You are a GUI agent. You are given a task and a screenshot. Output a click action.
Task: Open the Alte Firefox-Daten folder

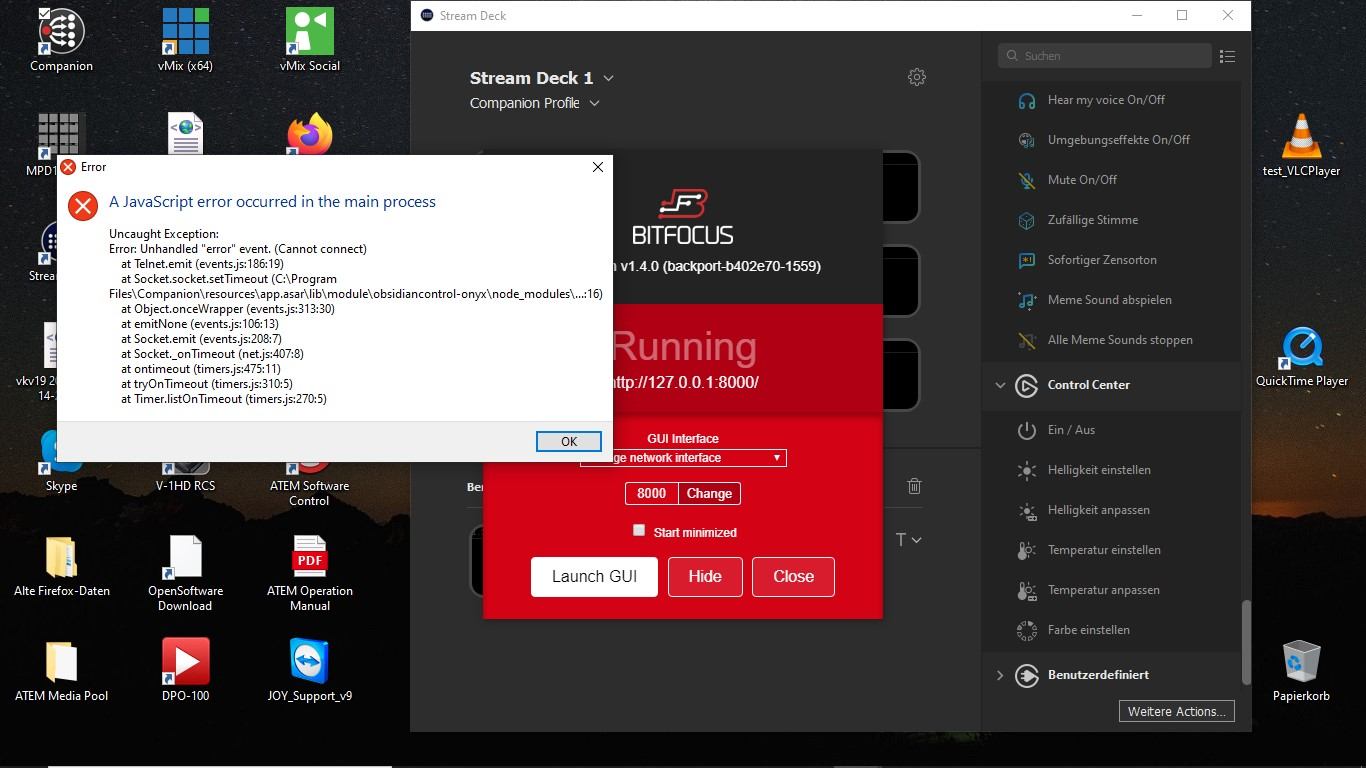coord(61,566)
